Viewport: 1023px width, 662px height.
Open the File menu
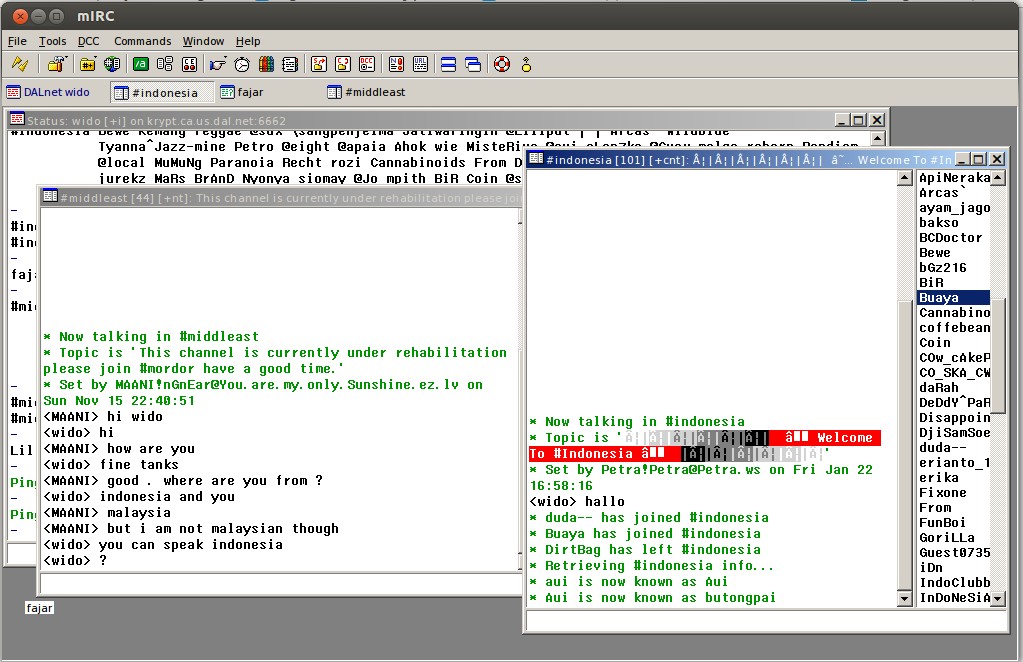[x=17, y=41]
